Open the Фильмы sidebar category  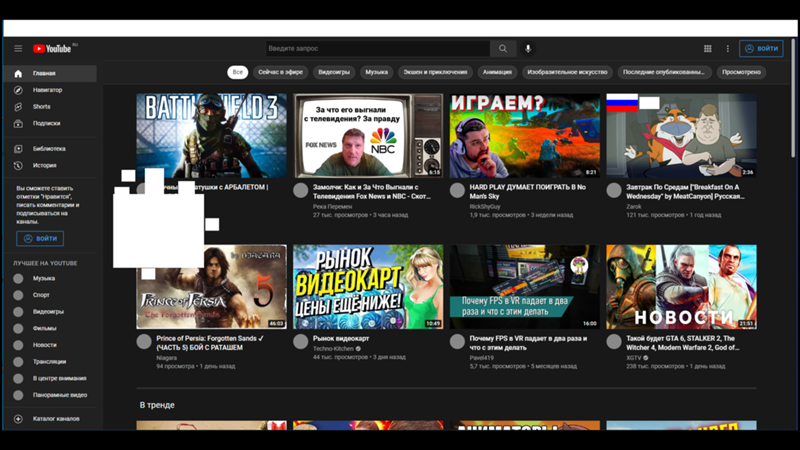50,329
